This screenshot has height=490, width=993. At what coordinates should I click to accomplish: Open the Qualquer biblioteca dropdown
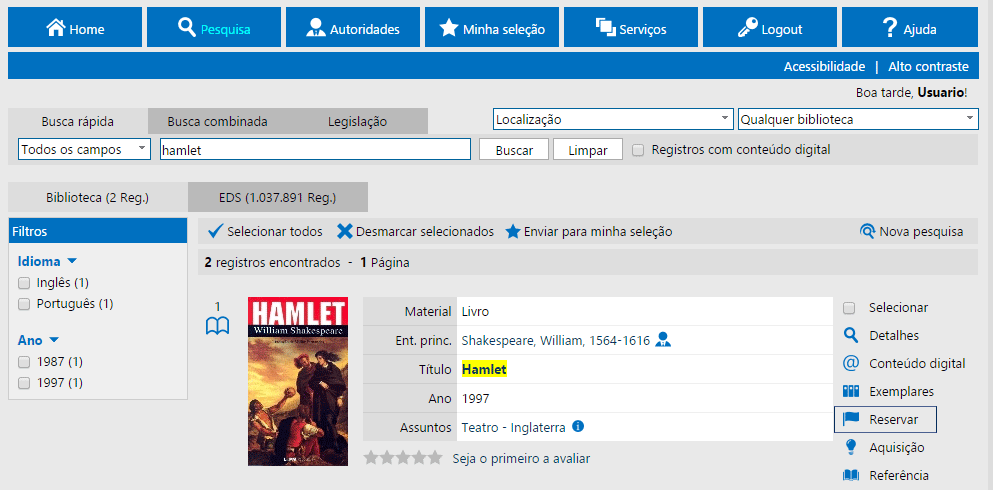[856, 119]
